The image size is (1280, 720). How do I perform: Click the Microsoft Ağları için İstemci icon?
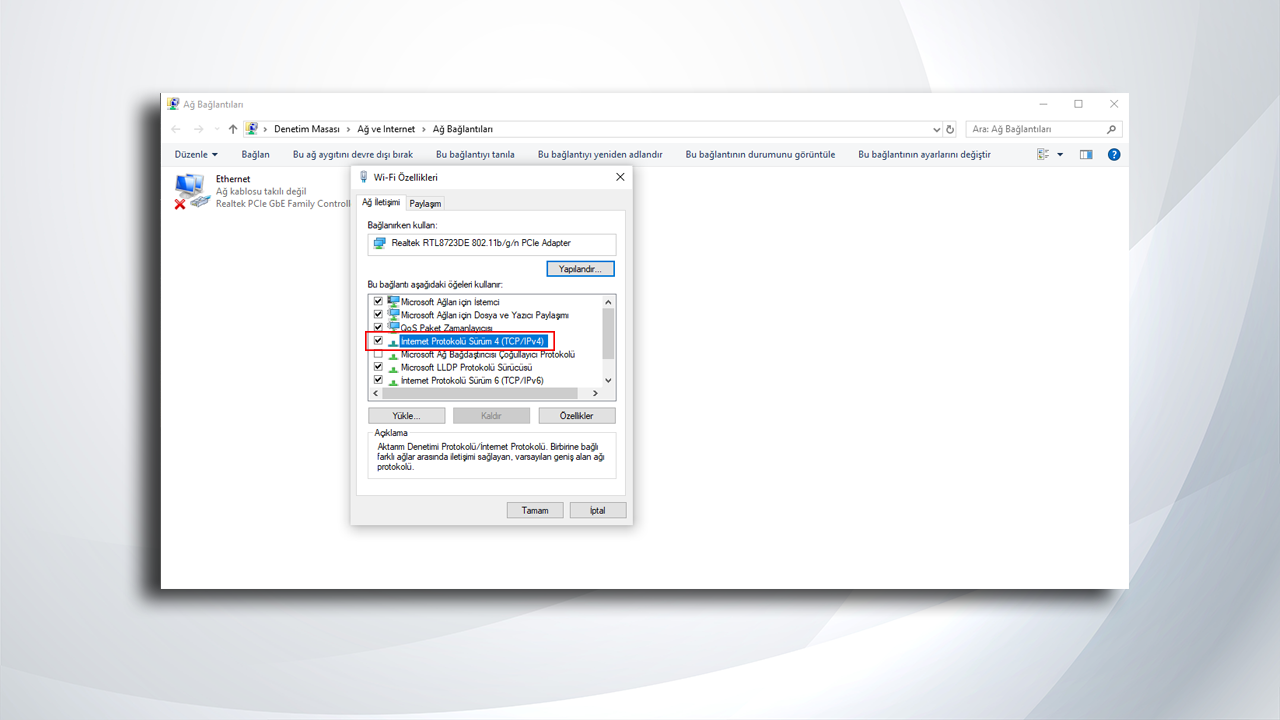click(x=393, y=302)
